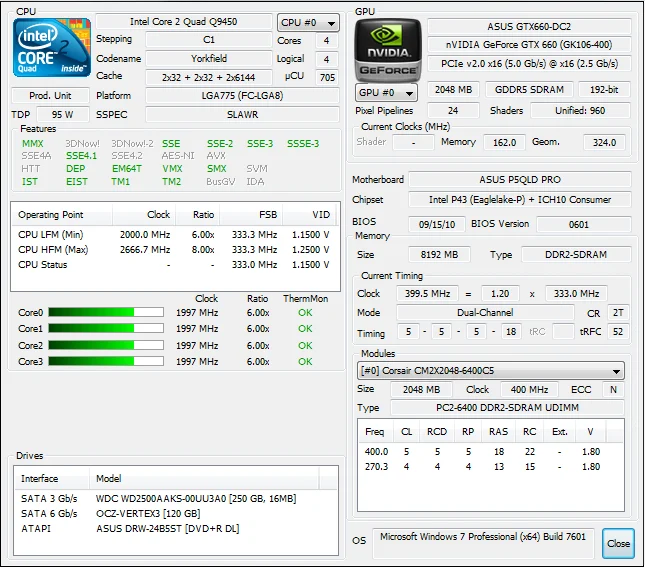
Task: Select the WDC WD2500AAKS drive row
Action: tap(176, 498)
